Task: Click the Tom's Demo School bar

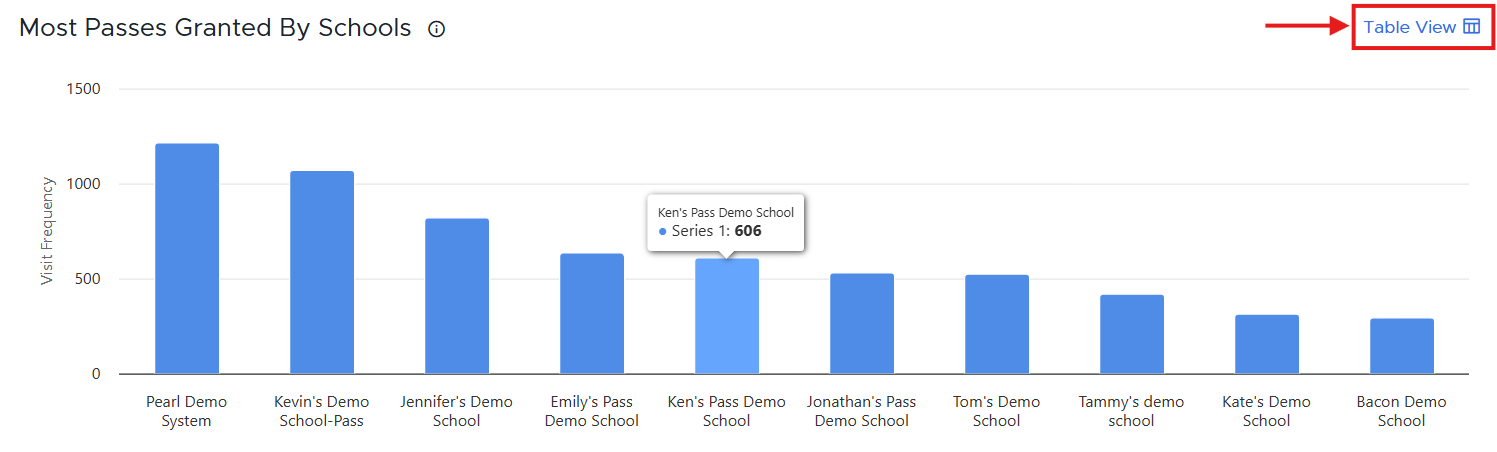Action: coord(997,325)
